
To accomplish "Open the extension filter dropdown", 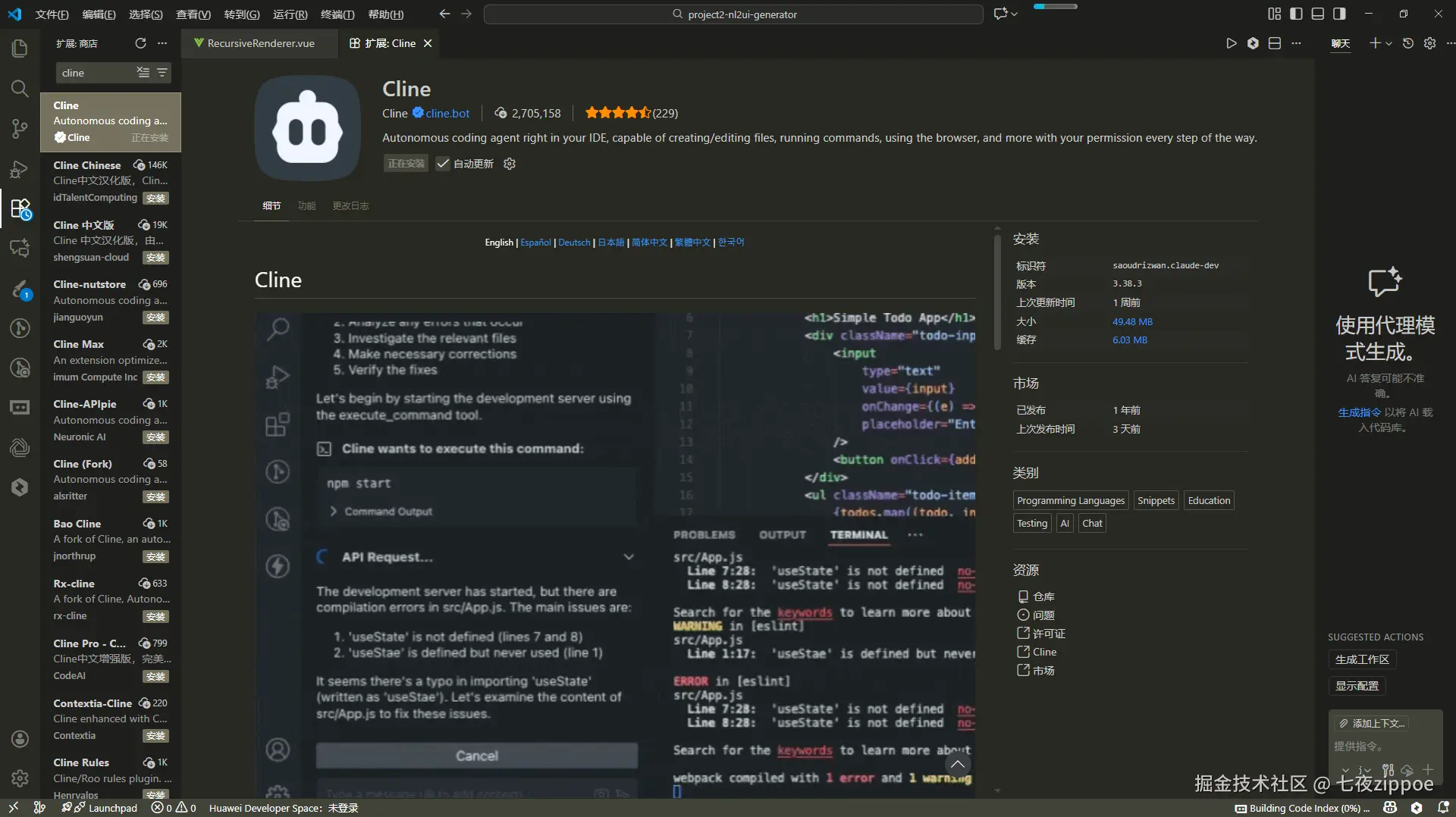I will point(162,72).
